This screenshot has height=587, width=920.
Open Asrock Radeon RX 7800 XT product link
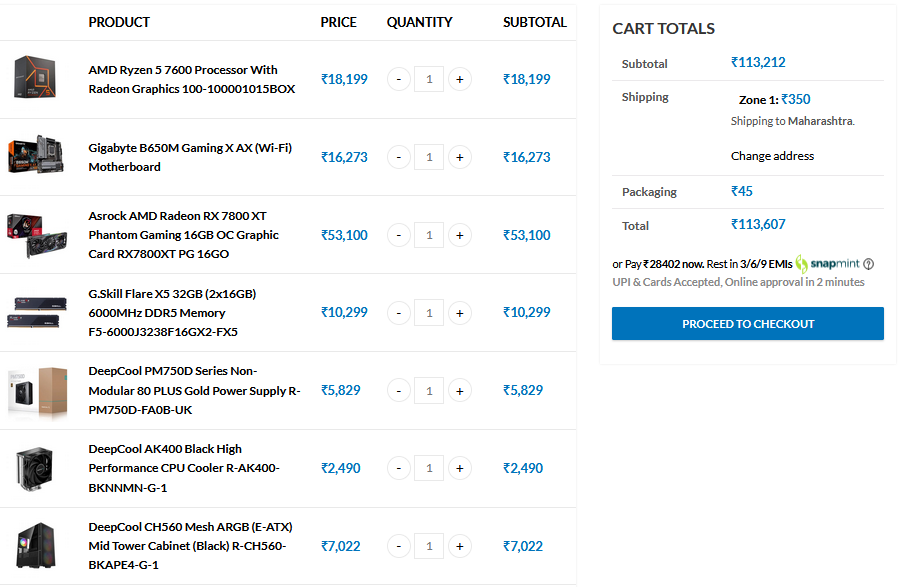[184, 235]
